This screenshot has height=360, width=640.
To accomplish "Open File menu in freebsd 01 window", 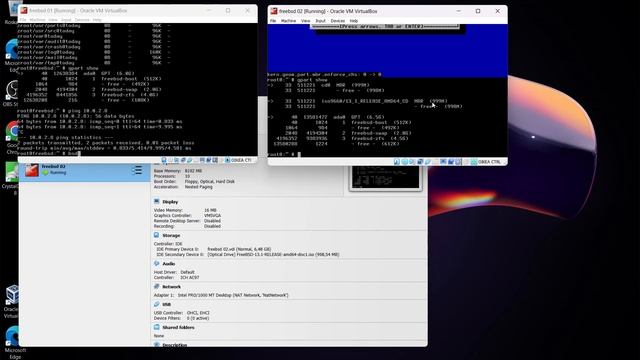I will [x=23, y=20].
